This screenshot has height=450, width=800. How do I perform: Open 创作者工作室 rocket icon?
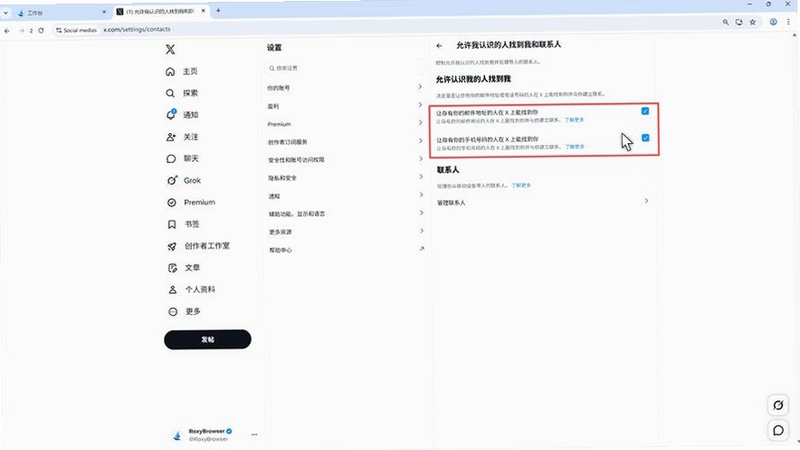click(172, 246)
